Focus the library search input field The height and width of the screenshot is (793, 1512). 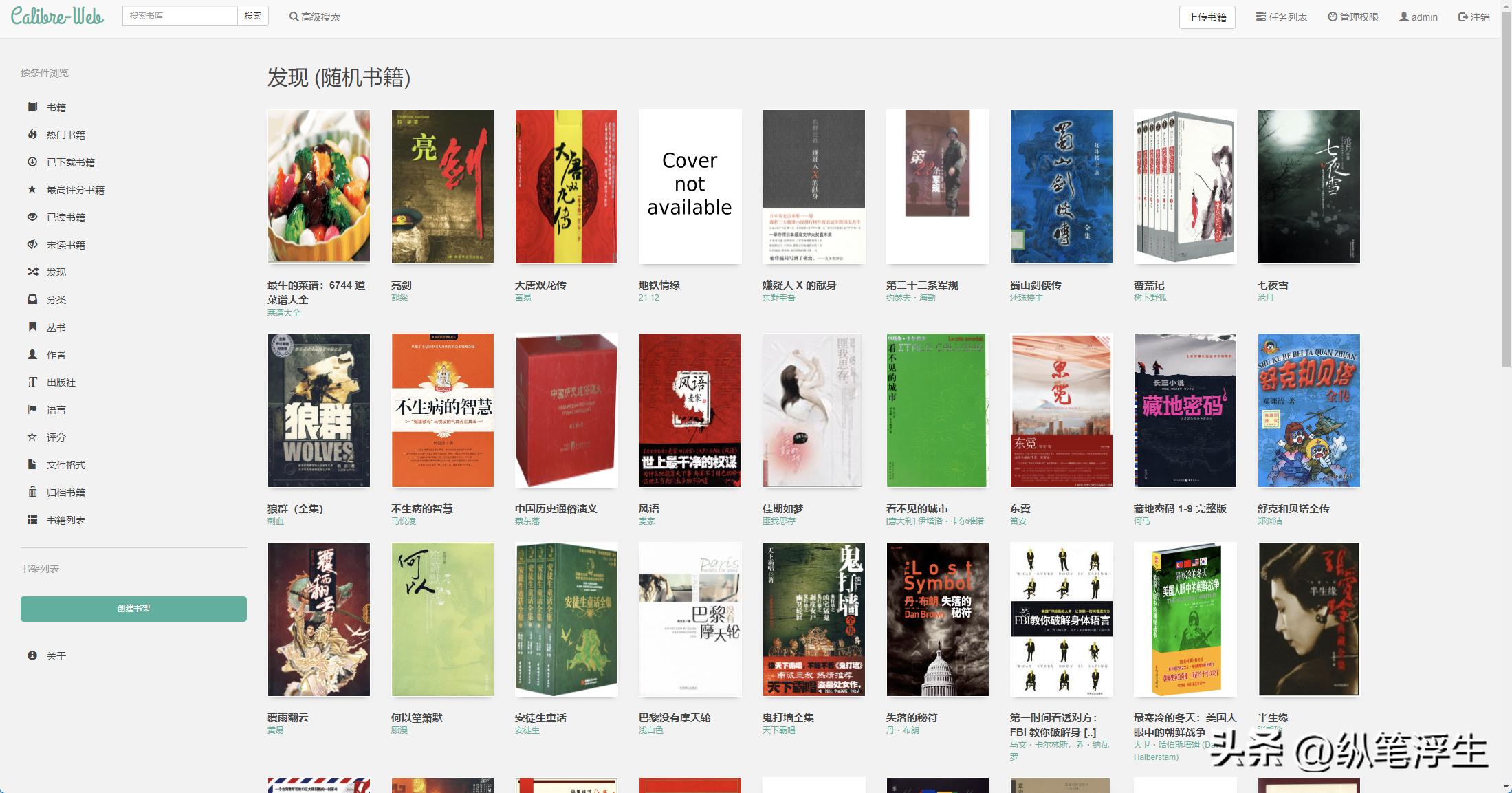(x=179, y=16)
